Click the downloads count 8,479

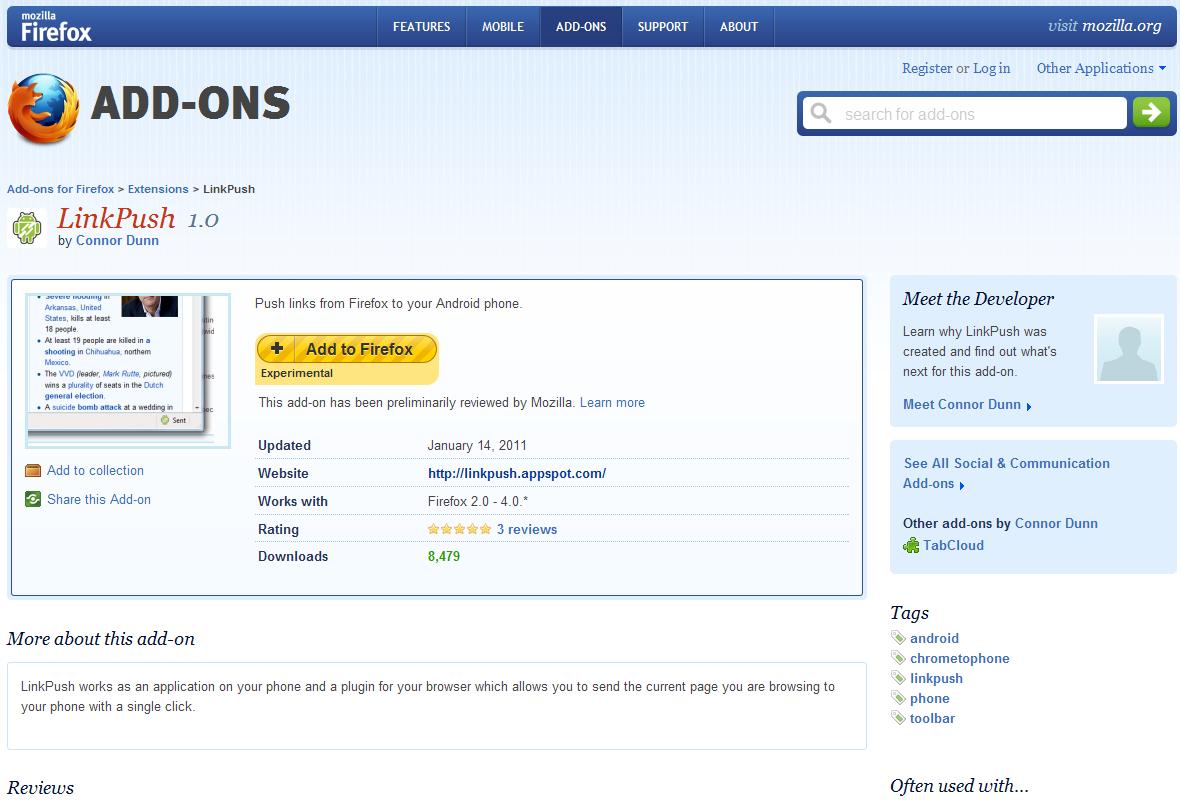[x=444, y=557]
